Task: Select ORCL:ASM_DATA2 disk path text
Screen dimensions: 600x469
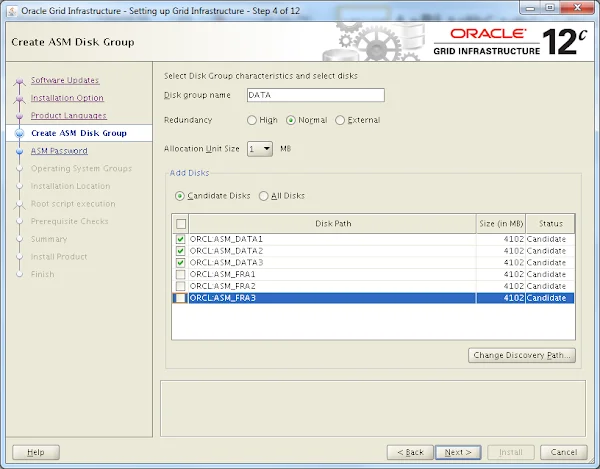Action: click(x=227, y=251)
